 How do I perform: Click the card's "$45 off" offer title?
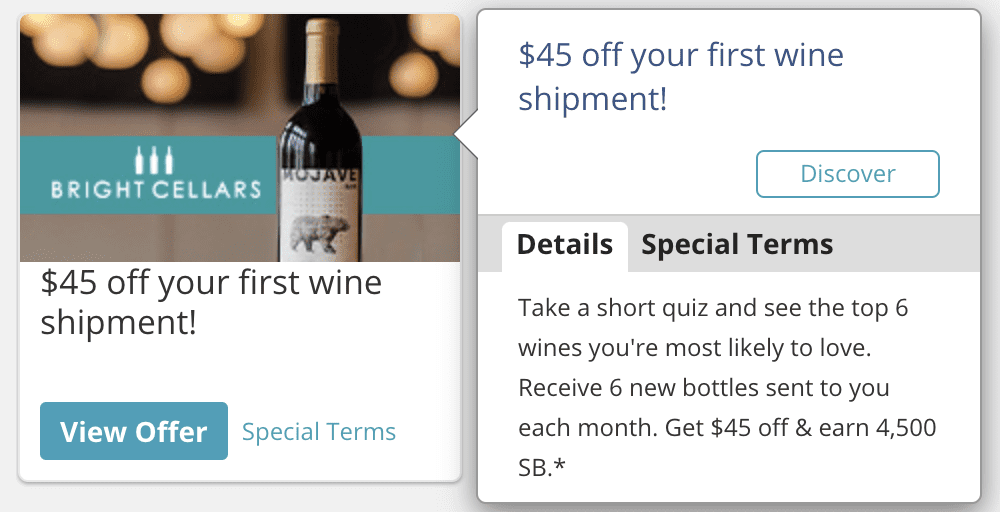click(211, 303)
